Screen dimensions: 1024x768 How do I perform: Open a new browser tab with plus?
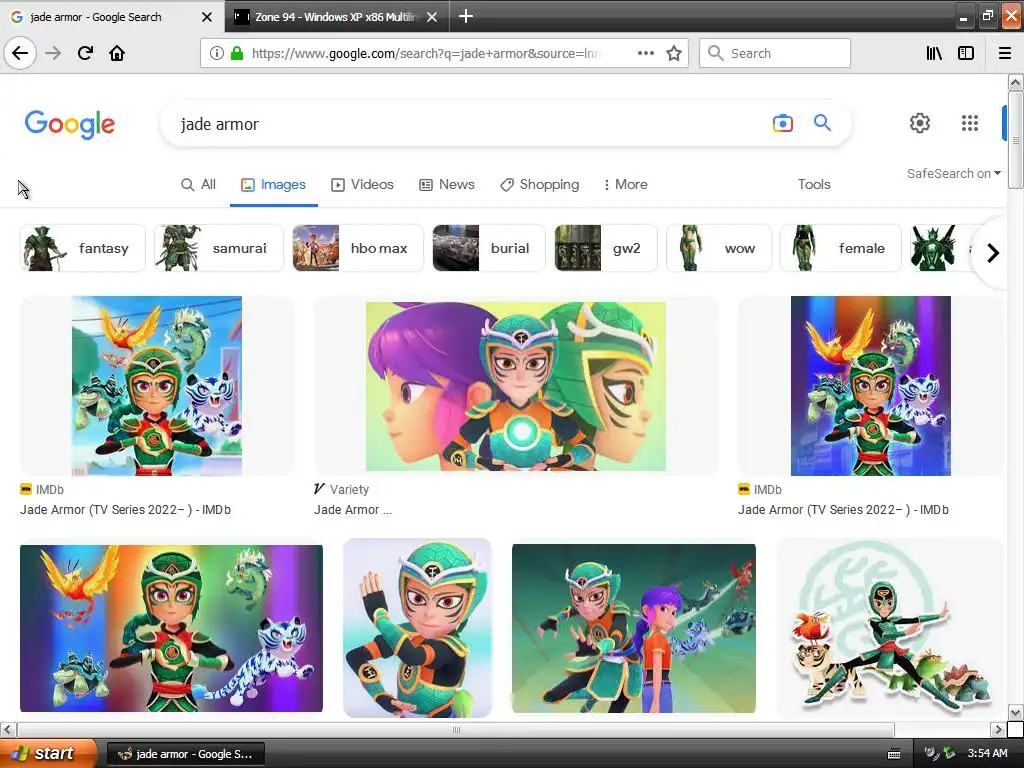[x=466, y=16]
